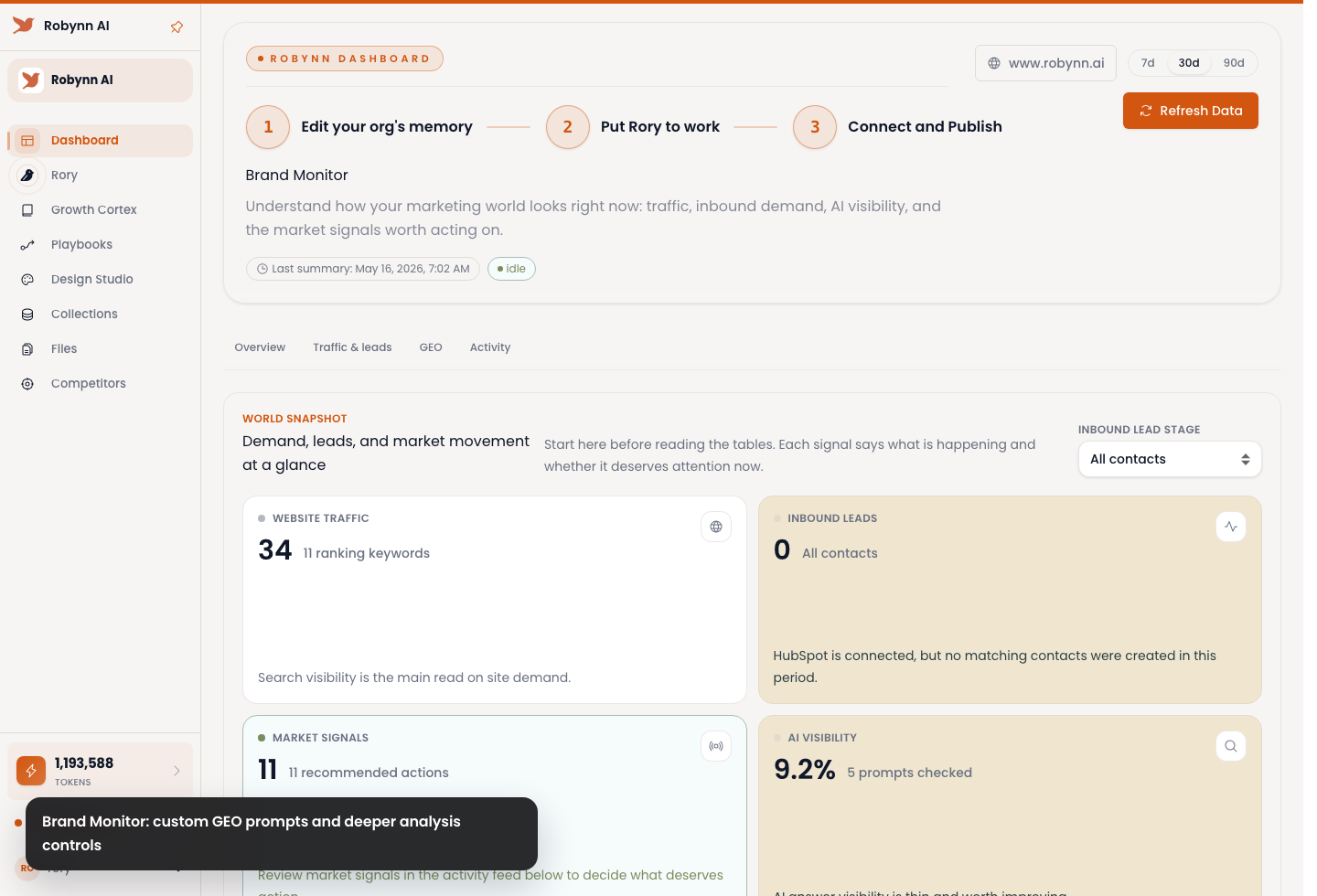Viewport: 1317px width, 896px height.
Task: Click the 0 inbound leads value
Action: (x=782, y=550)
